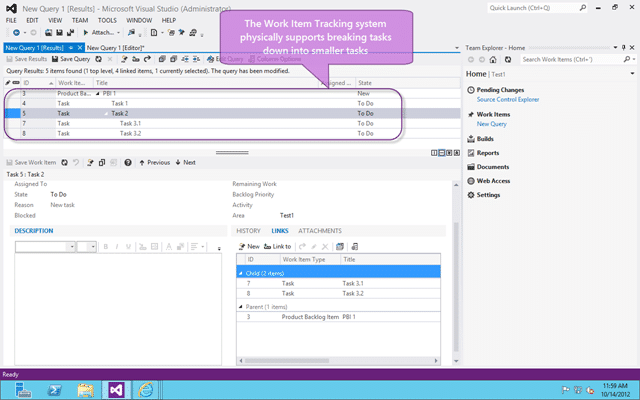Image resolution: width=640 pixels, height=400 pixels.
Task: Switch to the LINKS tab
Action: click(x=280, y=231)
